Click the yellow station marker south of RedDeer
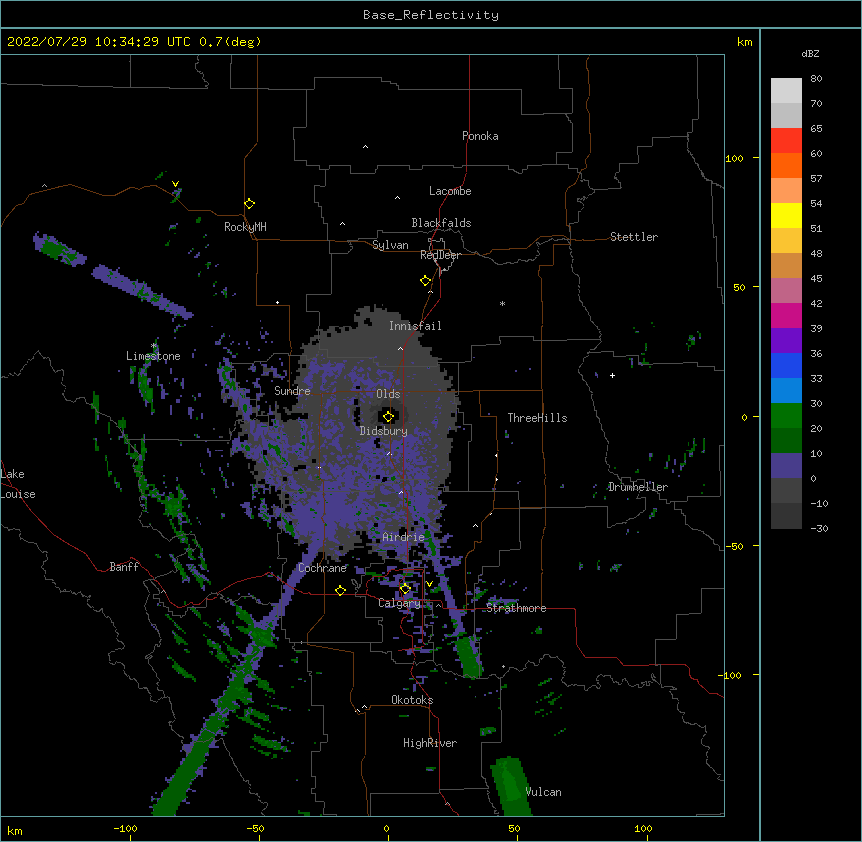 click(426, 281)
